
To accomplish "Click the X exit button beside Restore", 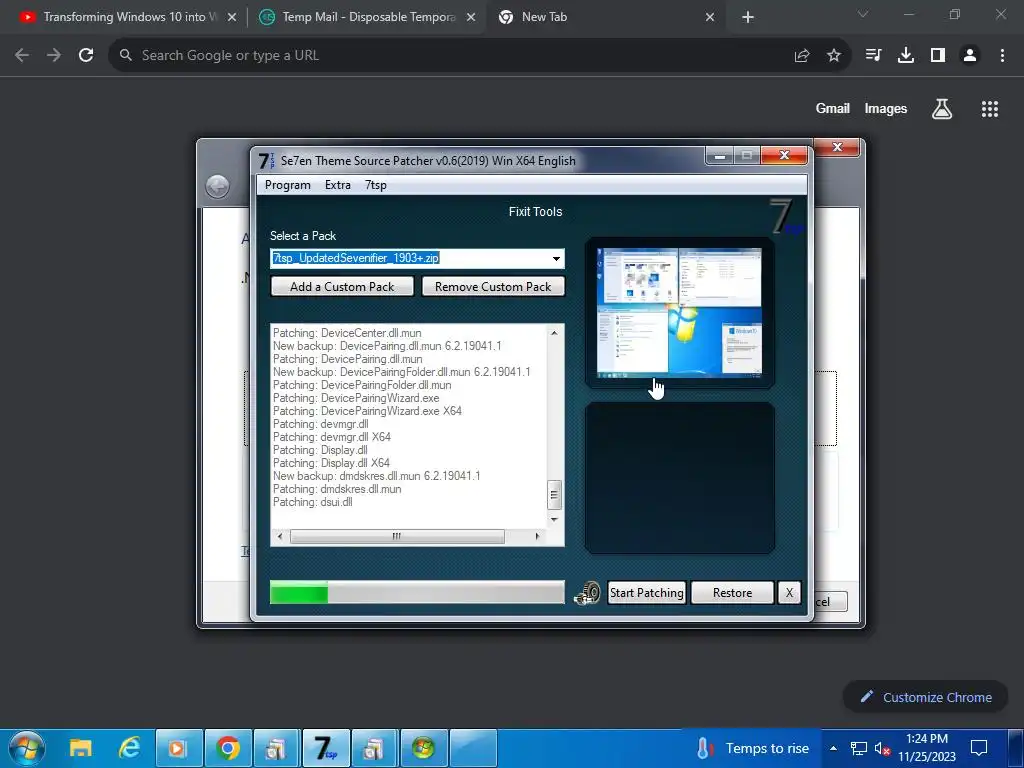I will (789, 592).
